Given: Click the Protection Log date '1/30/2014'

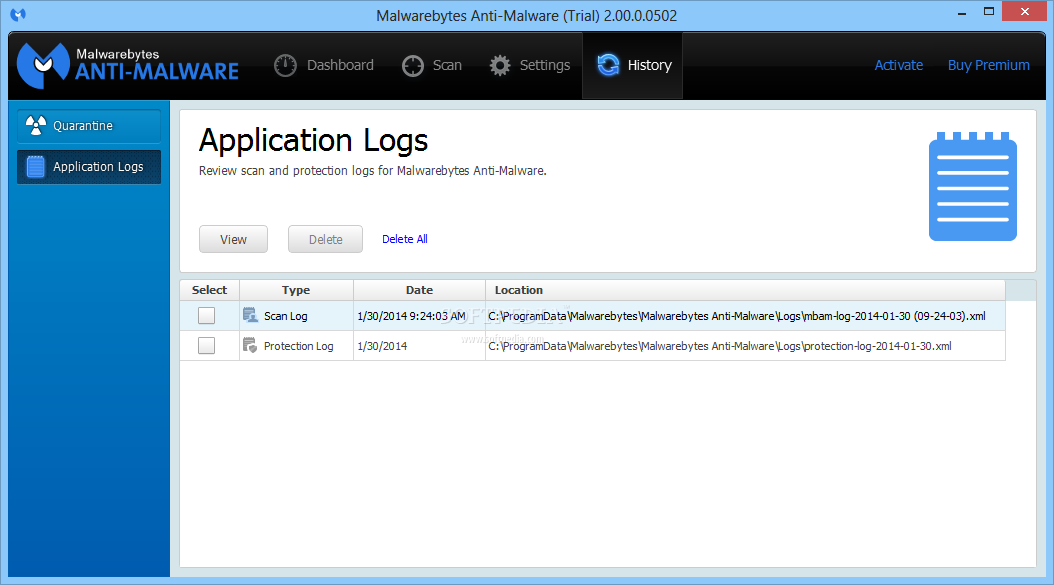Looking at the screenshot, I should [x=382, y=346].
